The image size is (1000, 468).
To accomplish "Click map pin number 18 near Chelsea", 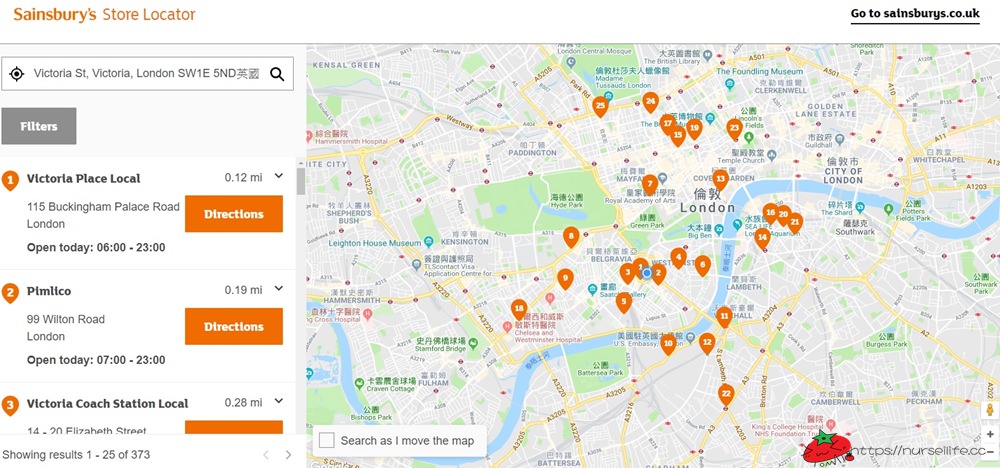I will pyautogui.click(x=519, y=310).
